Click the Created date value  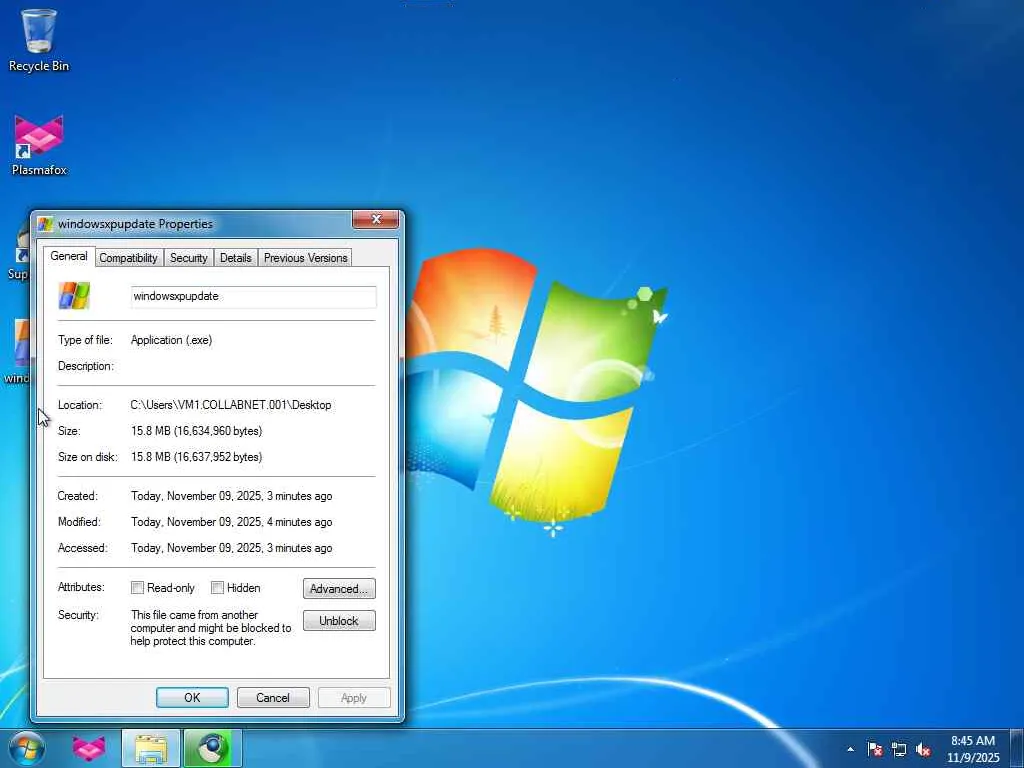coord(231,496)
